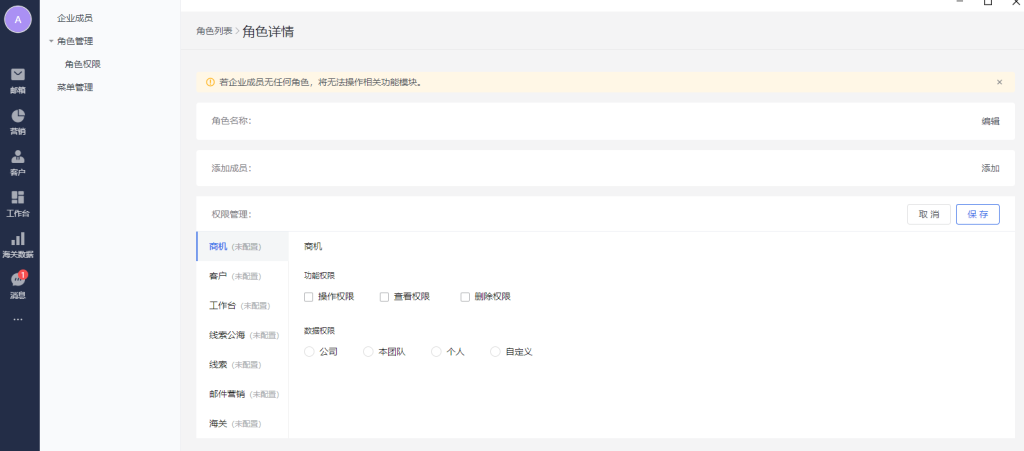Click the 保存 save button
1024x451 pixels.
(977, 214)
